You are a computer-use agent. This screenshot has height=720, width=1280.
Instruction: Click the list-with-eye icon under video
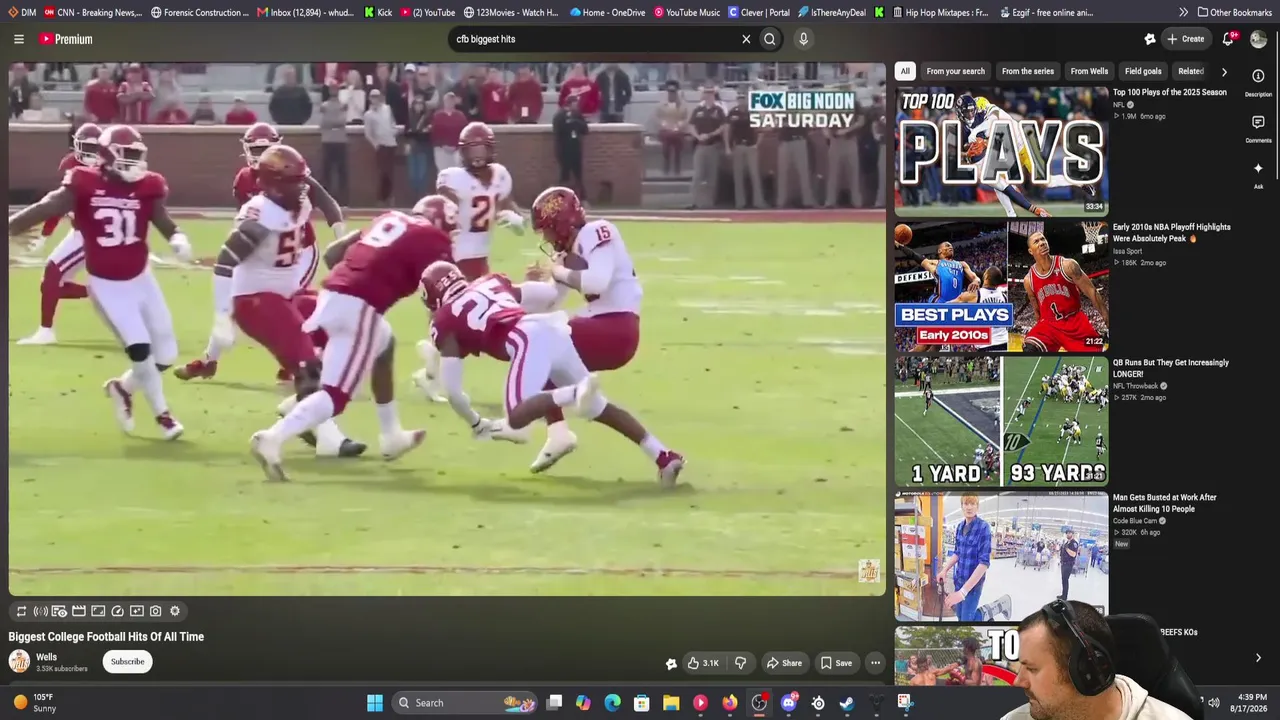[59, 611]
